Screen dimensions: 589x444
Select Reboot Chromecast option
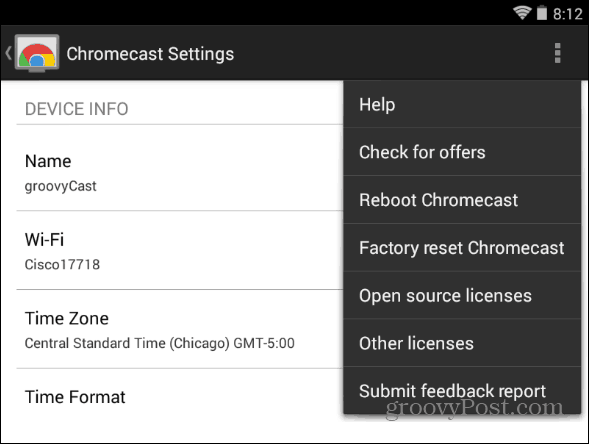462,199
